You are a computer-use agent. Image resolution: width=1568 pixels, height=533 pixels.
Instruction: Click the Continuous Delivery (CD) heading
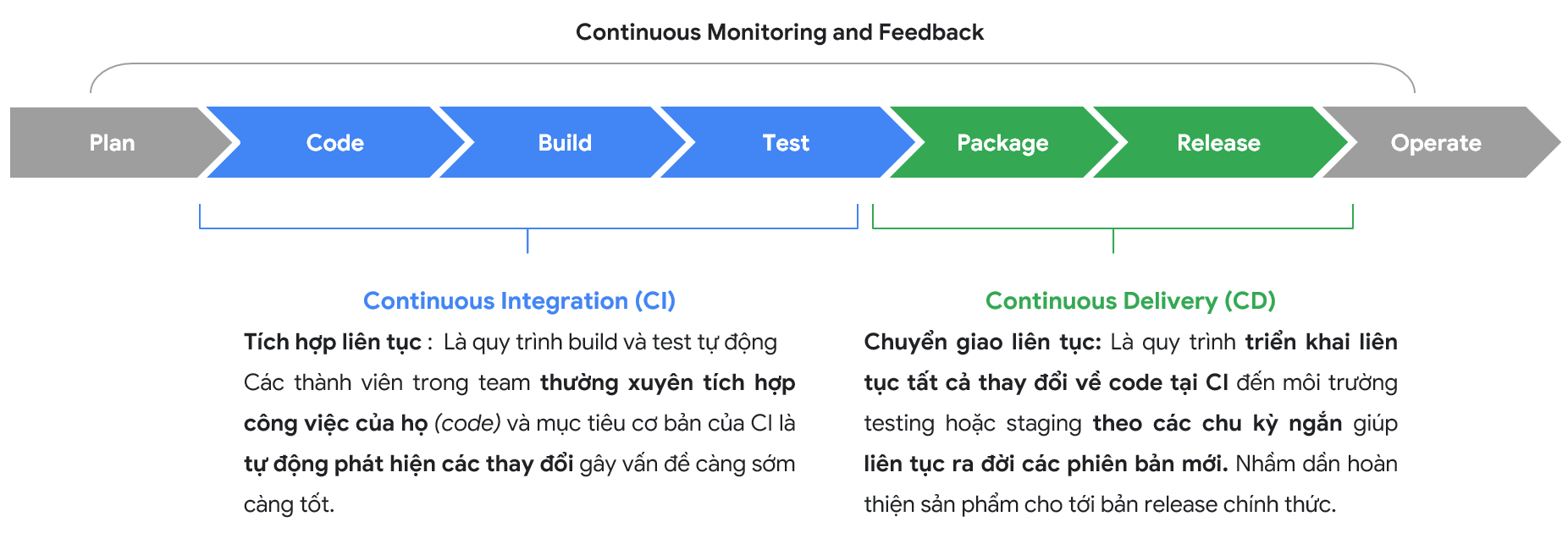coord(1130,300)
